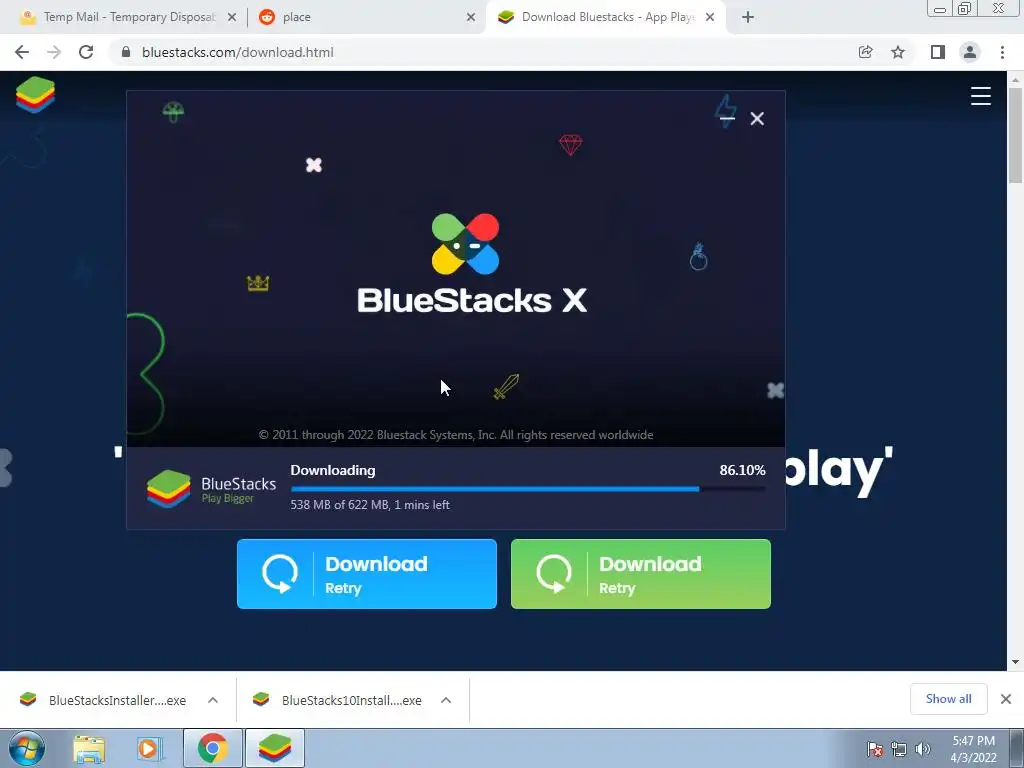Close the downloads bar
The image size is (1024, 768).
1006,699
